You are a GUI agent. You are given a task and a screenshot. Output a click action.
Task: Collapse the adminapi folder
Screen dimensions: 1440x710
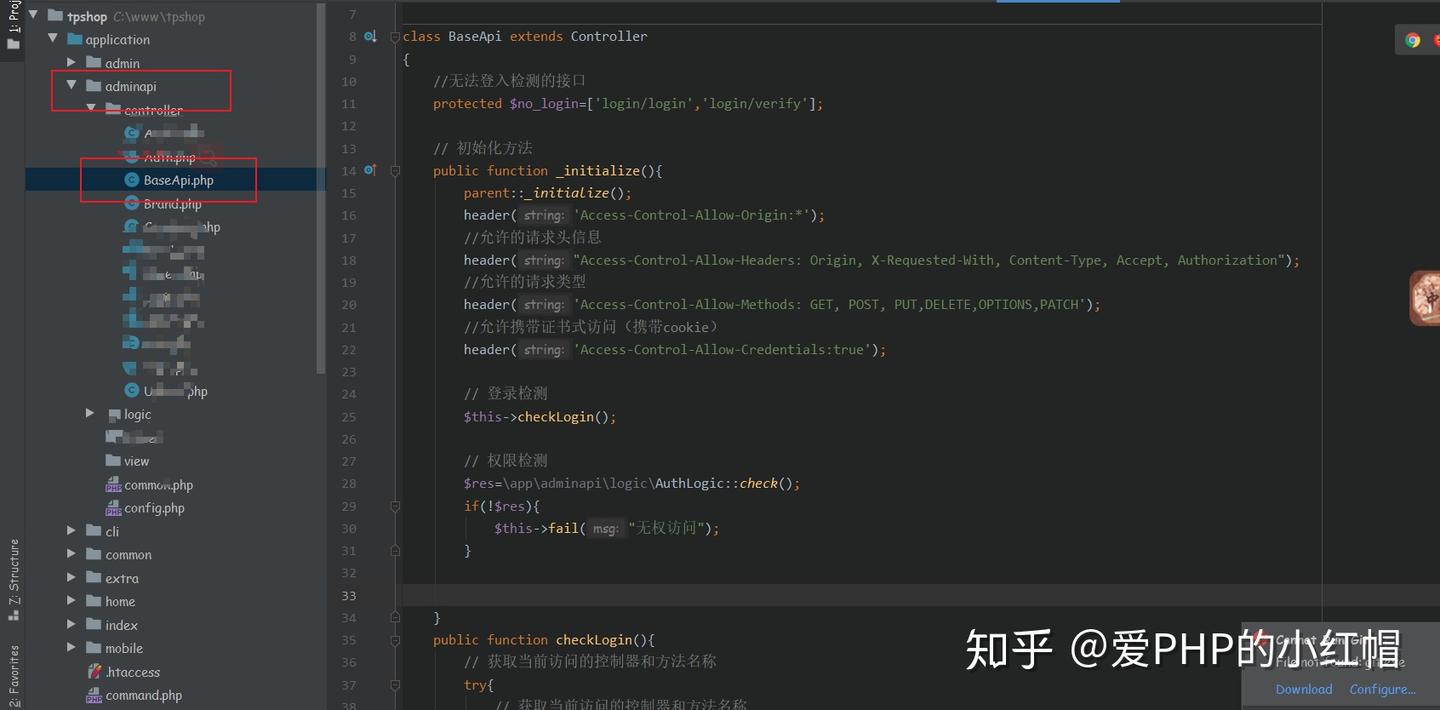(71, 86)
